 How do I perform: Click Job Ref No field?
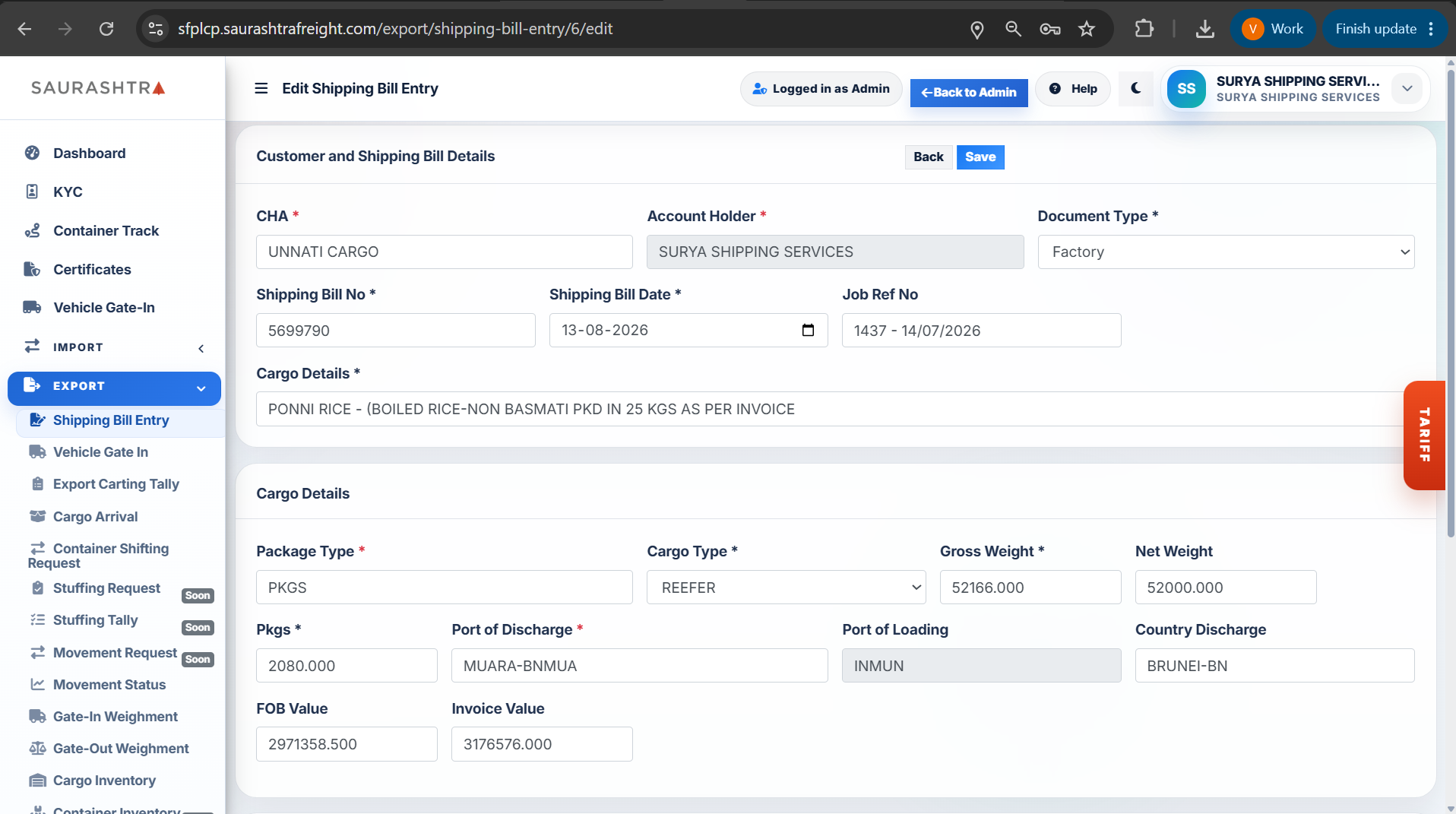pos(981,331)
